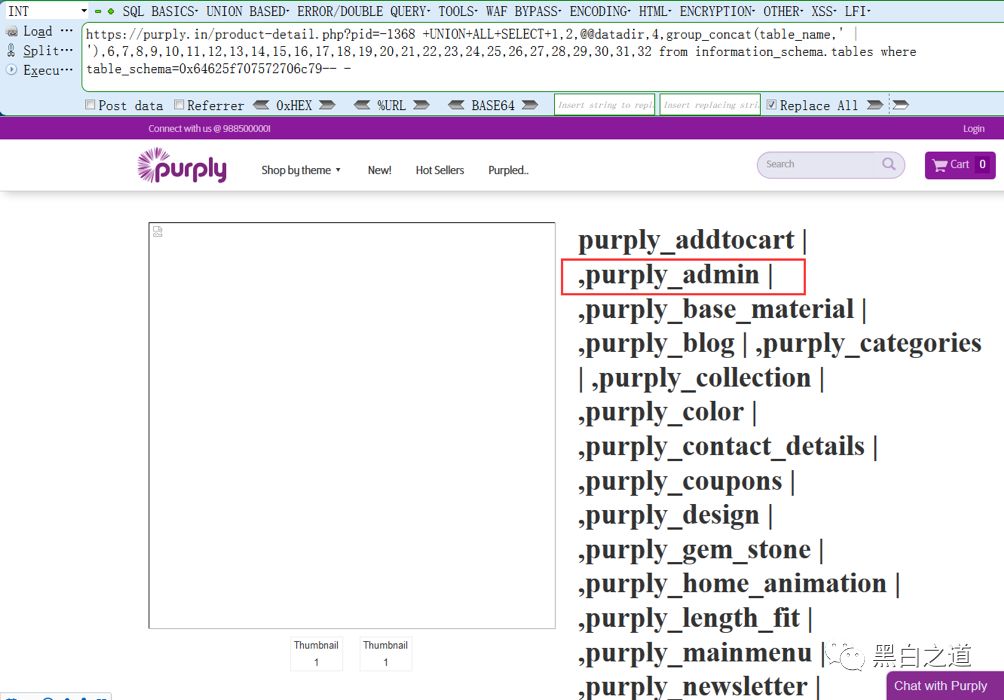
Task: Click the Load URL icon
Action: click(x=12, y=31)
